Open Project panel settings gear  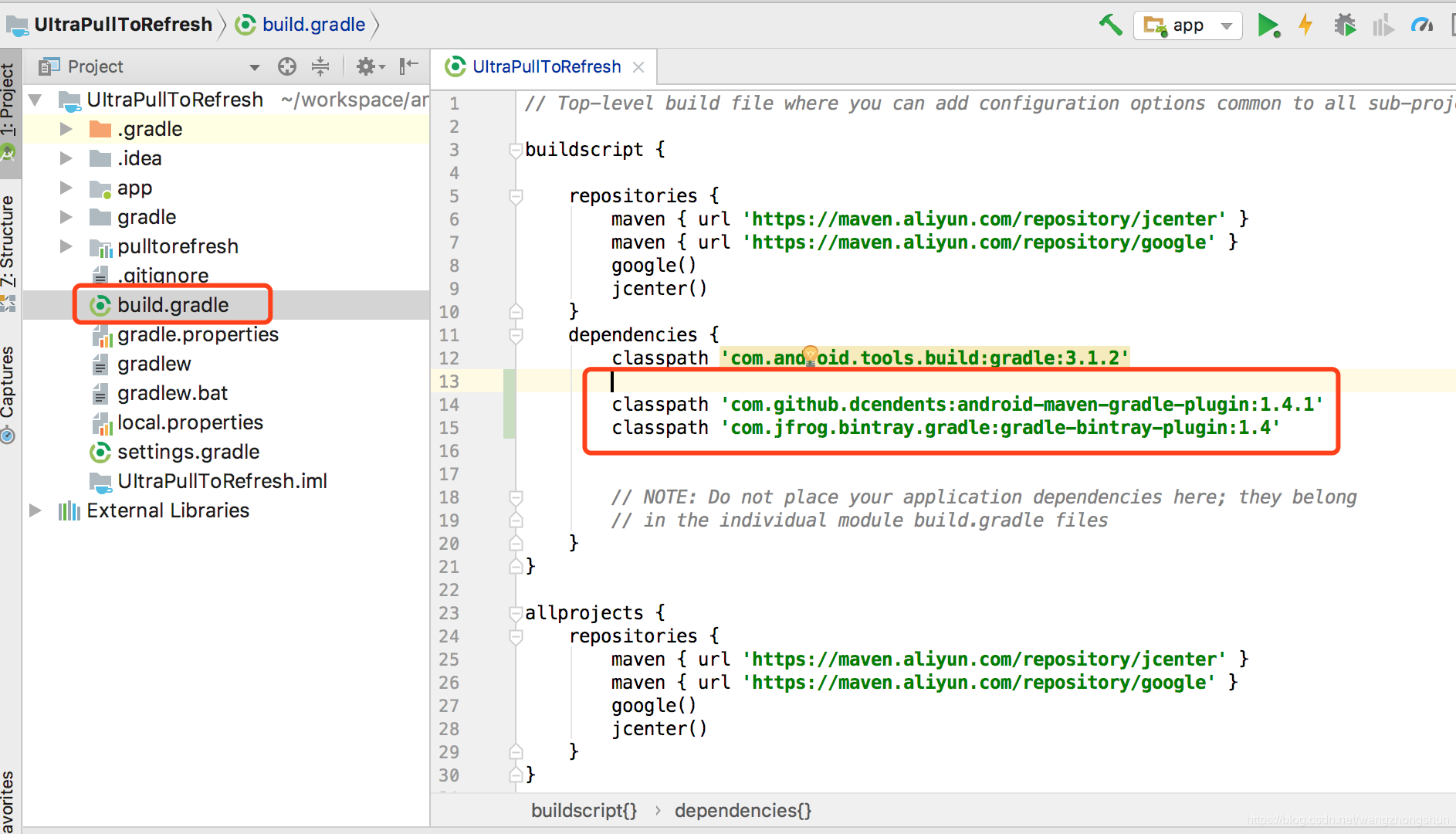point(370,66)
